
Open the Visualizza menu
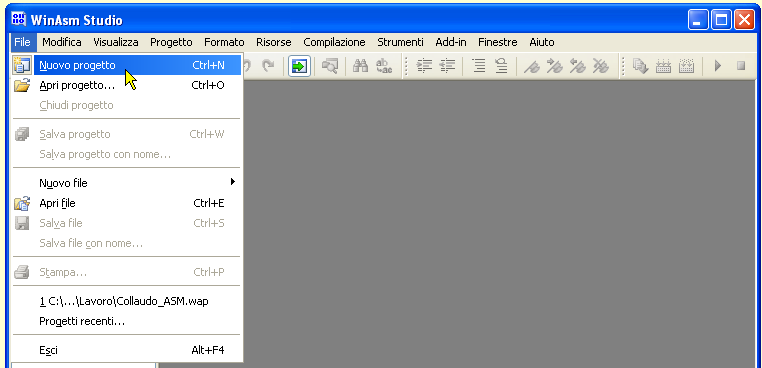click(x=116, y=42)
